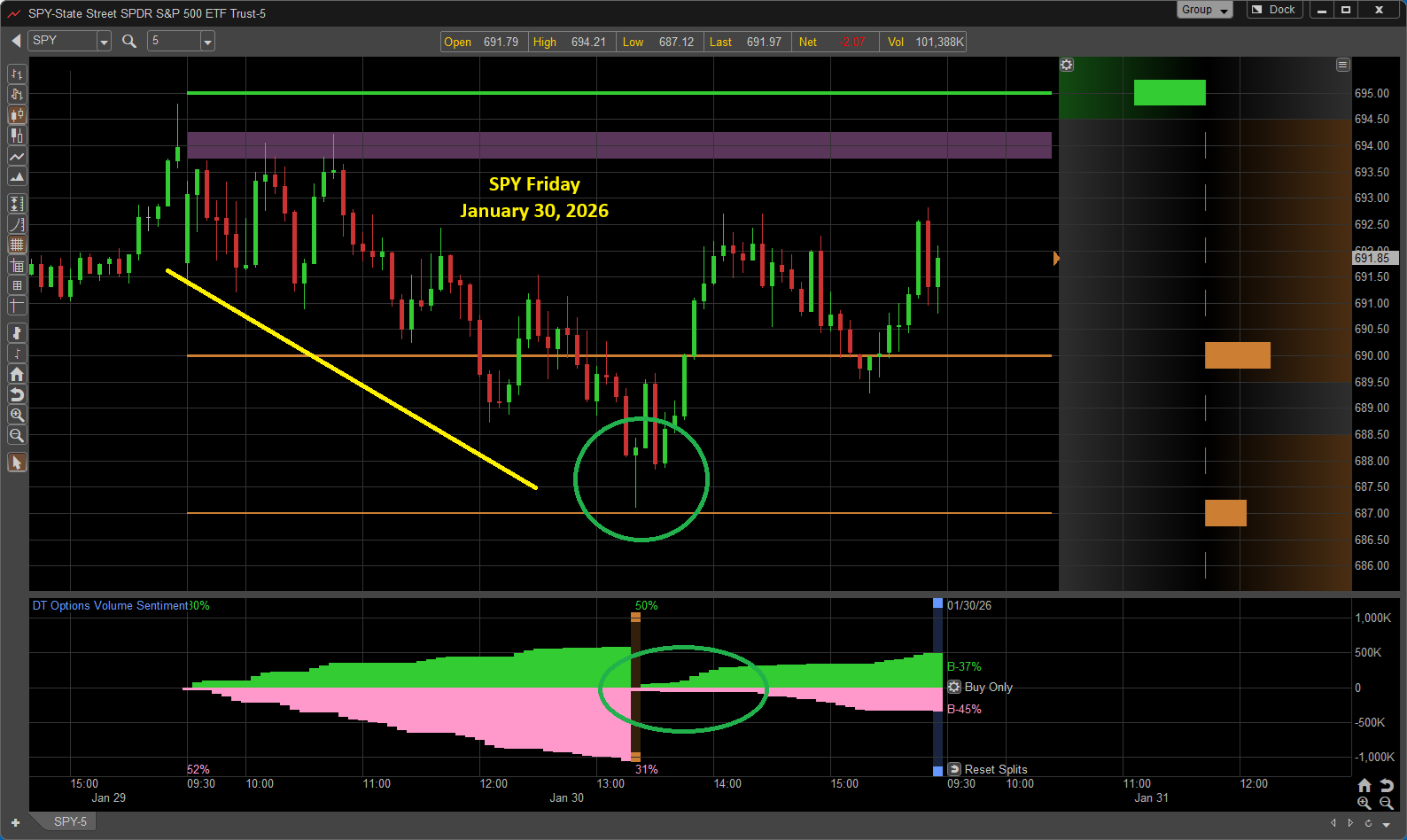Viewport: 1407px width, 840px height.
Task: Zoom in using the left toolbar magnifier
Action: coord(17,415)
